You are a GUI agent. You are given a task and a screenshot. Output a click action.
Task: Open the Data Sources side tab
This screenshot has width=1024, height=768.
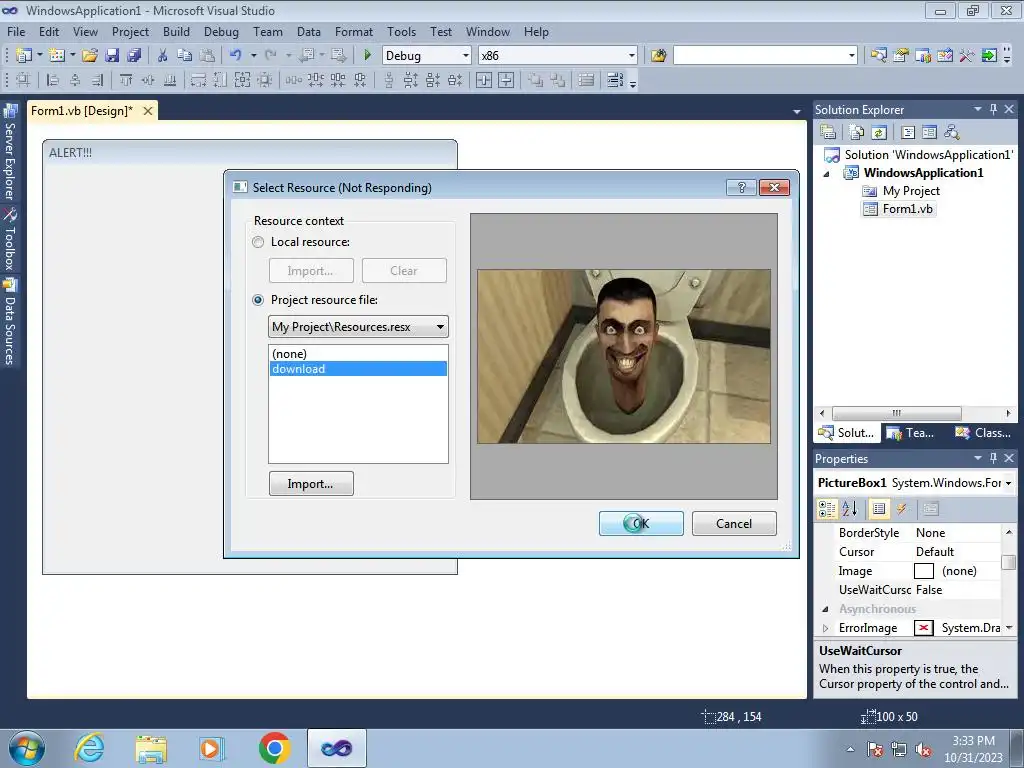click(x=10, y=322)
